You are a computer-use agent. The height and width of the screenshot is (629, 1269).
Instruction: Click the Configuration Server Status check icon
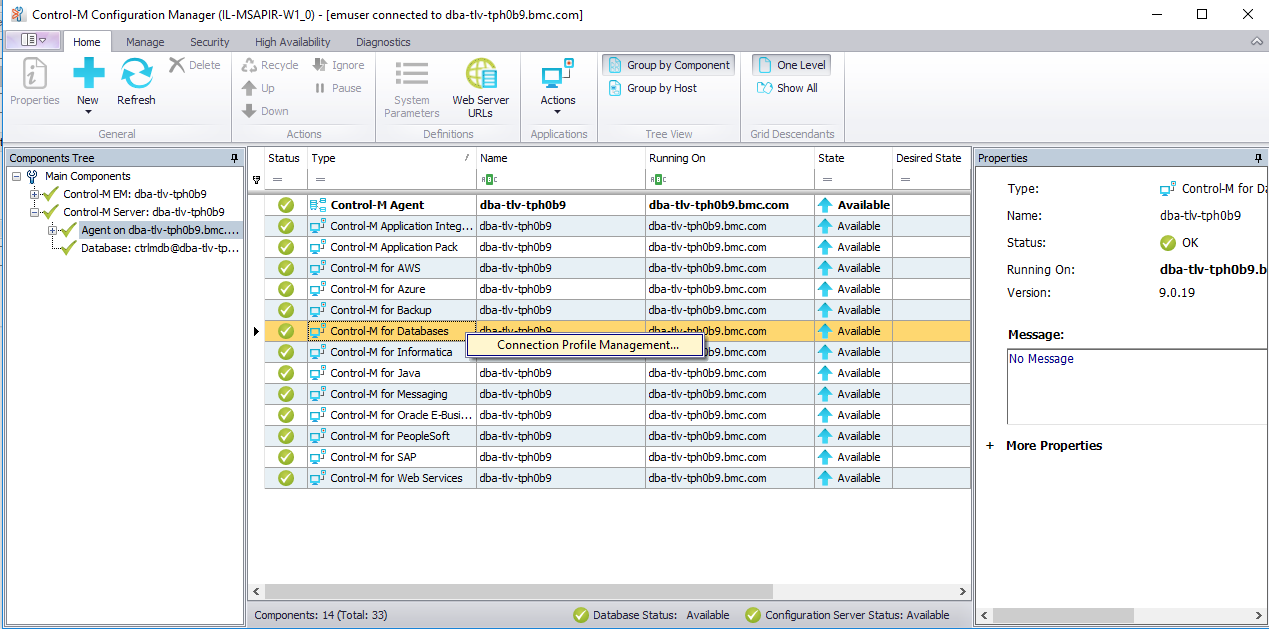(753, 615)
